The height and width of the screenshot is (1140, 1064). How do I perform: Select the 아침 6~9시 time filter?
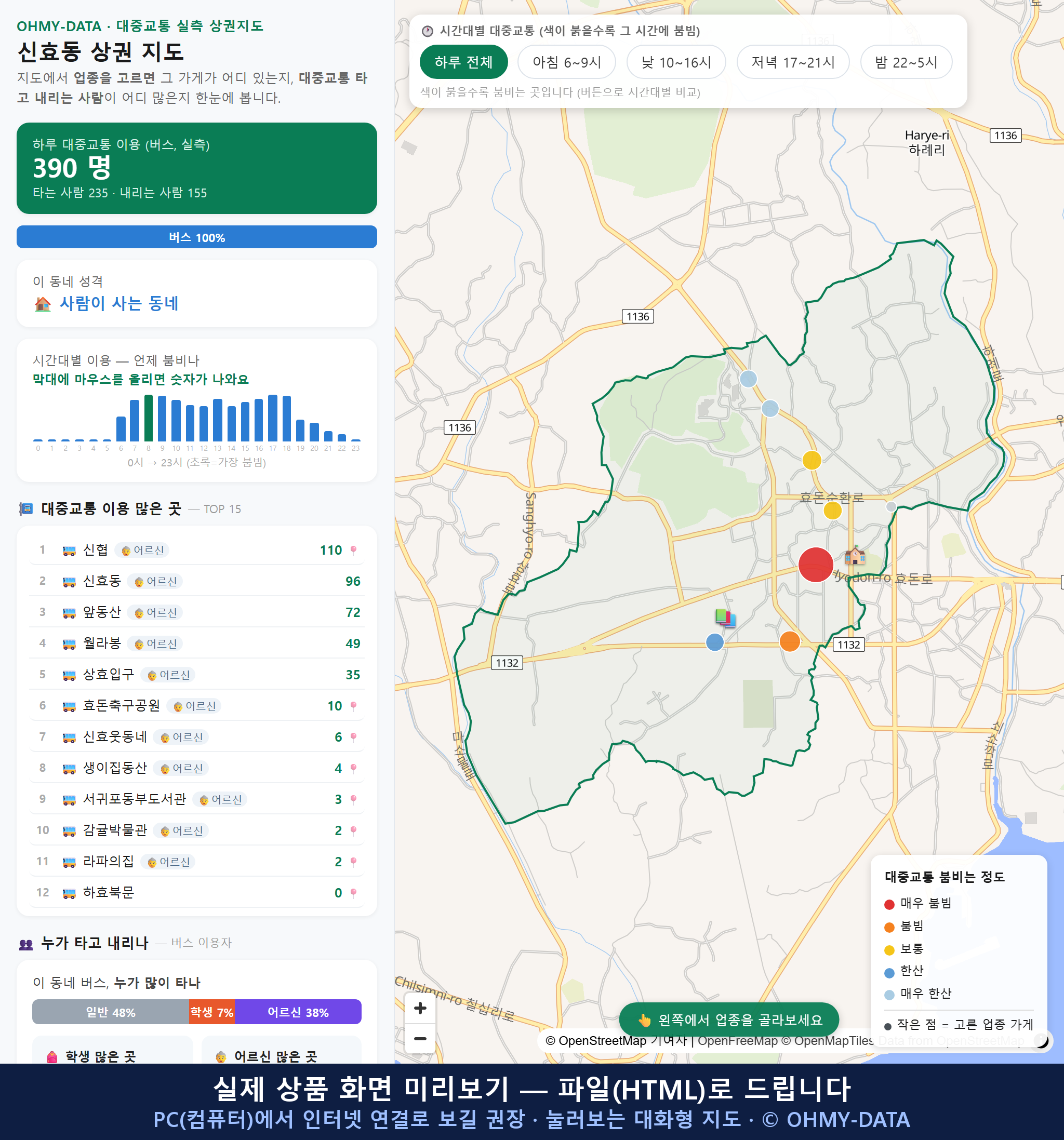[566, 62]
